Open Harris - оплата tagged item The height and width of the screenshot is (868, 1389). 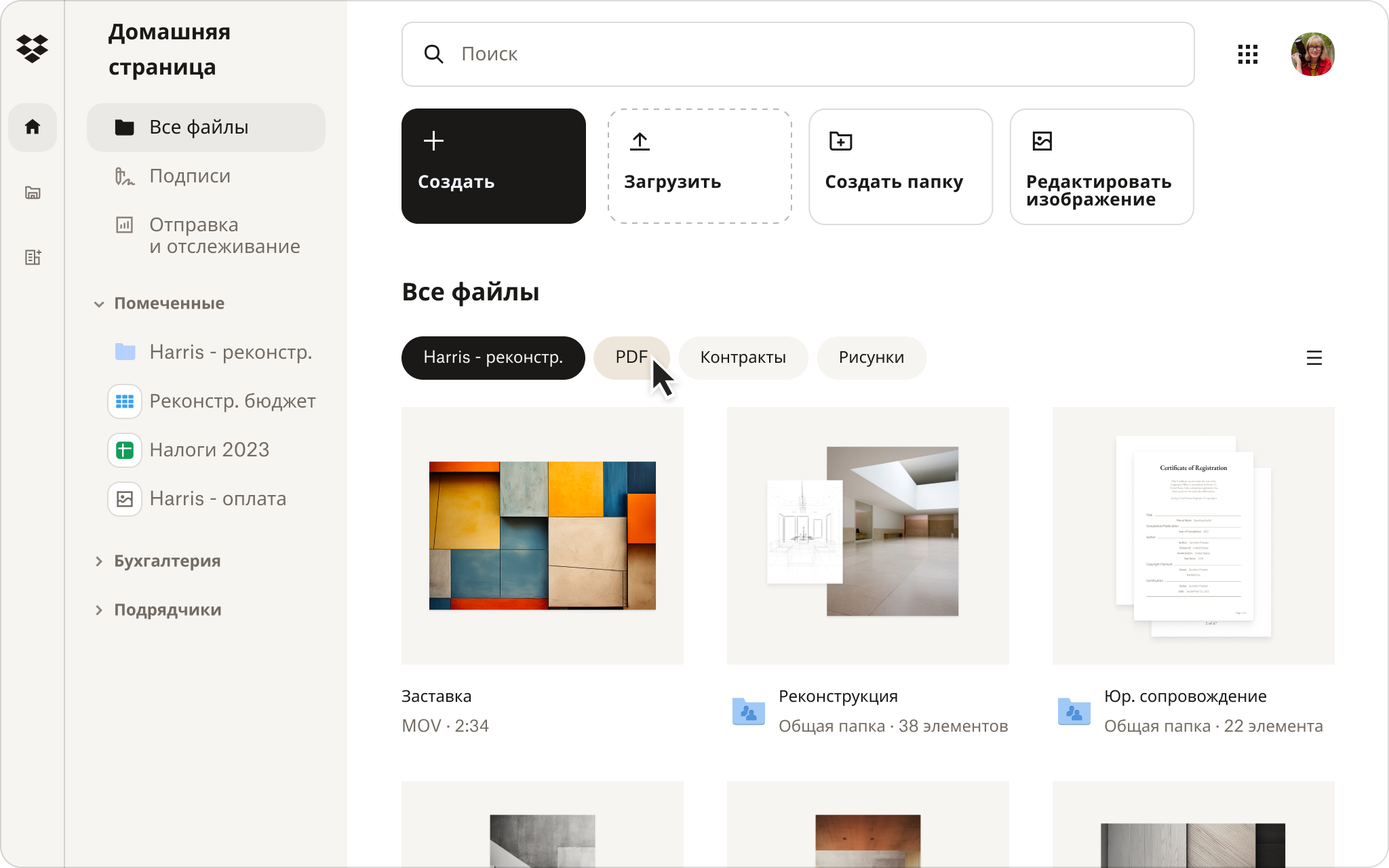(x=198, y=499)
